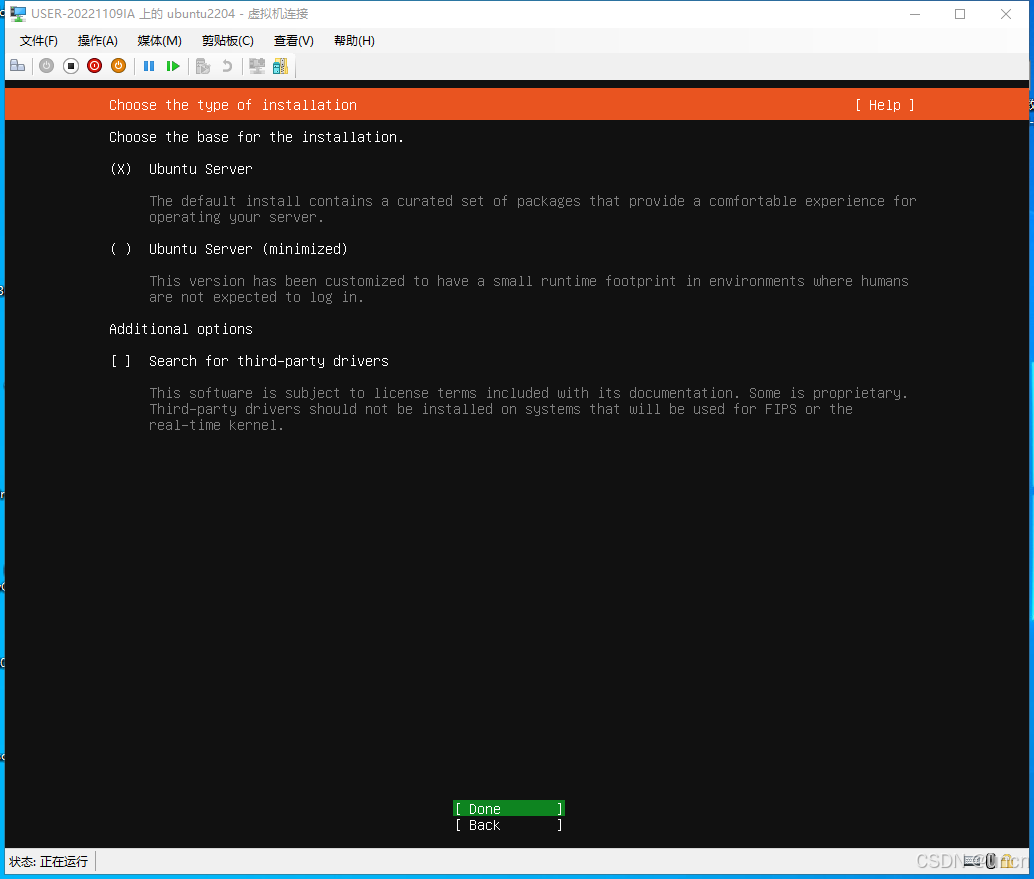The image size is (1034, 879).
Task: Minimize the virtual machine connection window
Action: click(915, 14)
